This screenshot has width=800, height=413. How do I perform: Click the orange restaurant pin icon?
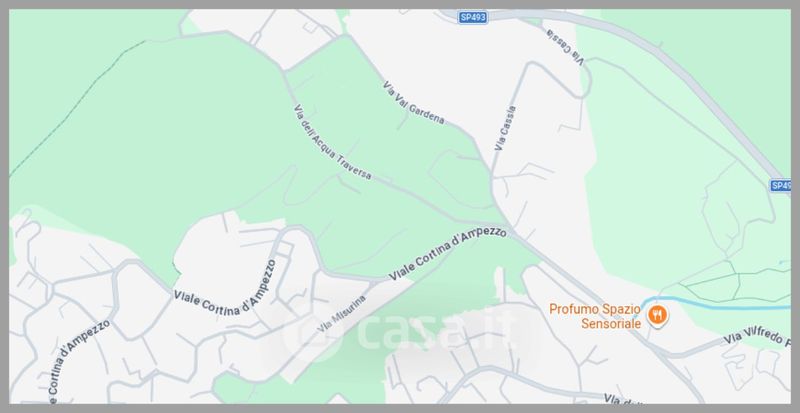point(658,315)
